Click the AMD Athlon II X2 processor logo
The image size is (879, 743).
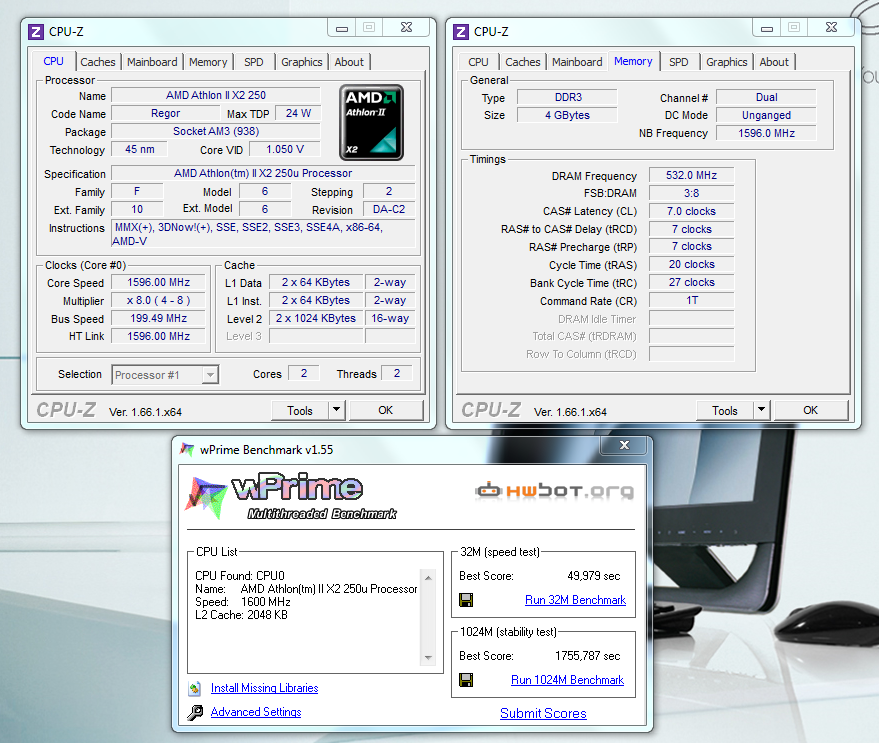371,122
